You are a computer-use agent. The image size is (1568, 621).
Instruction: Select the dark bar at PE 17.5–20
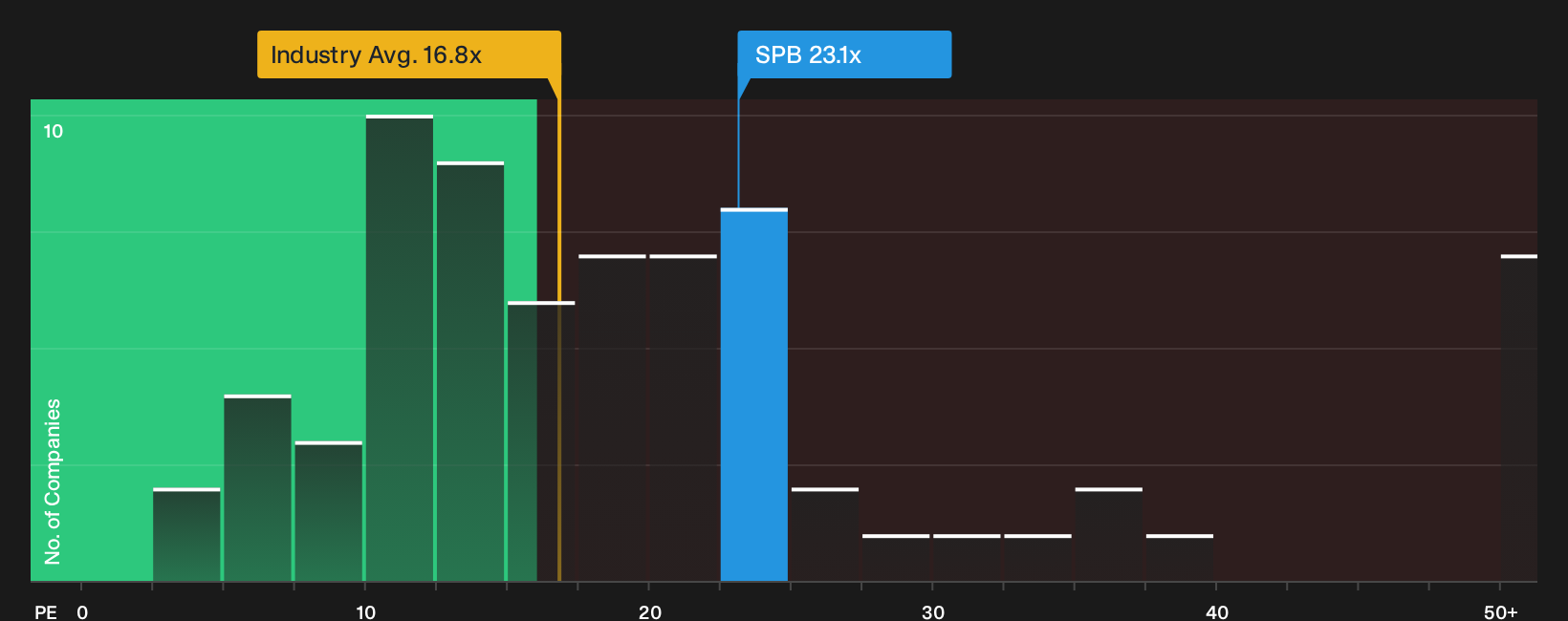click(612, 418)
